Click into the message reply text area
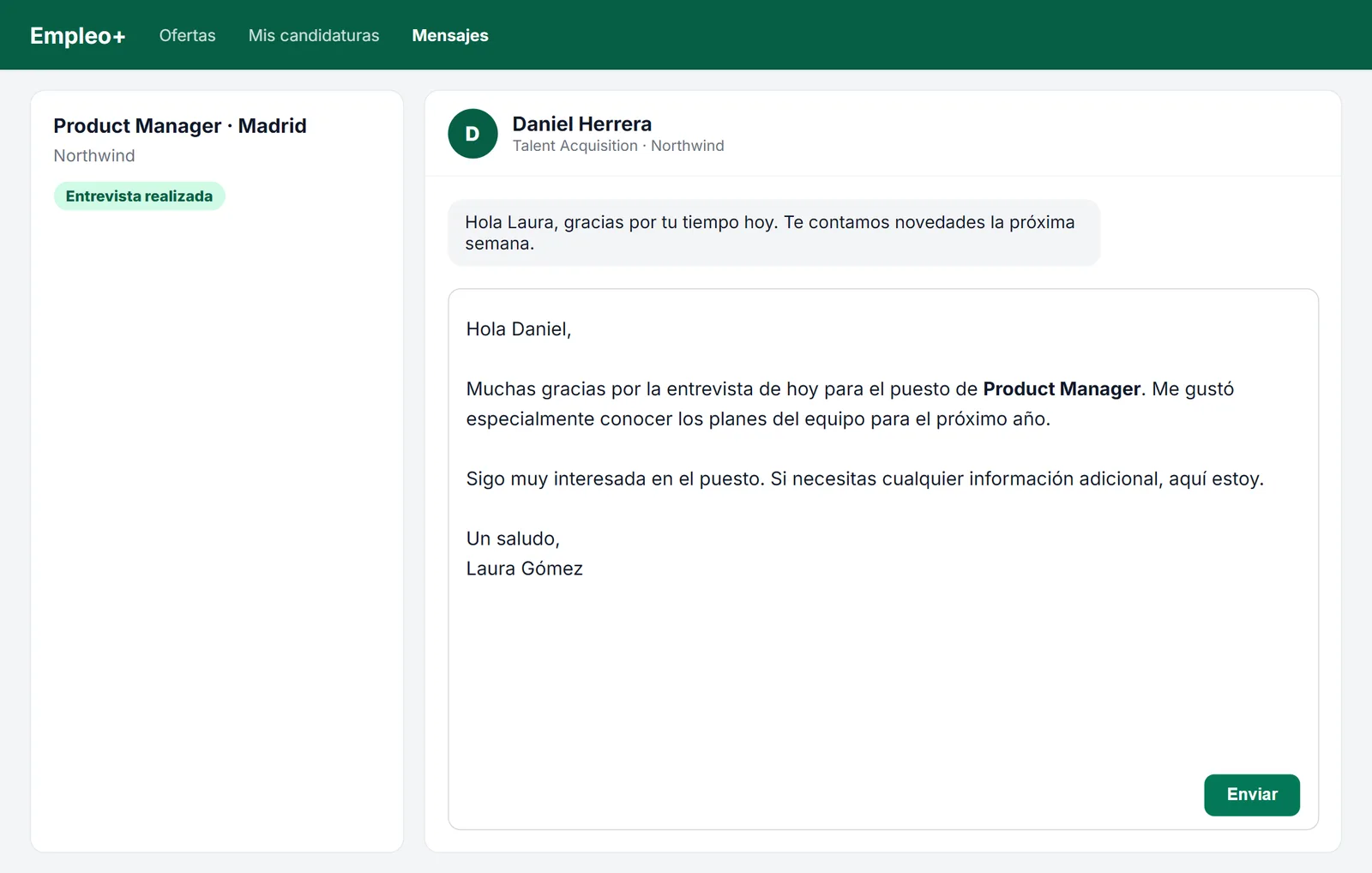The height and width of the screenshot is (873, 1372). [x=882, y=559]
